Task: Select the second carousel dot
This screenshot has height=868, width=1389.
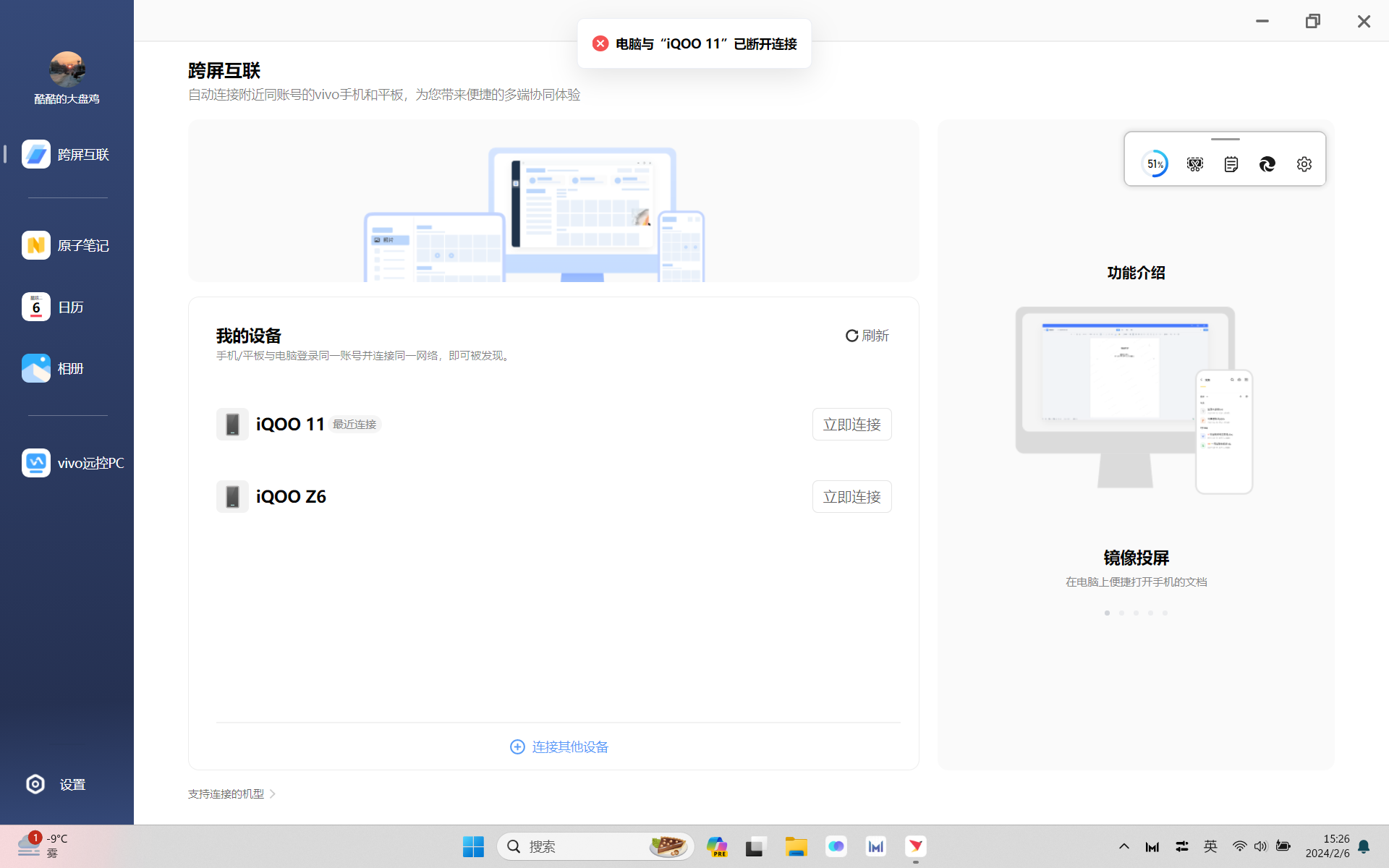Action: (1121, 613)
